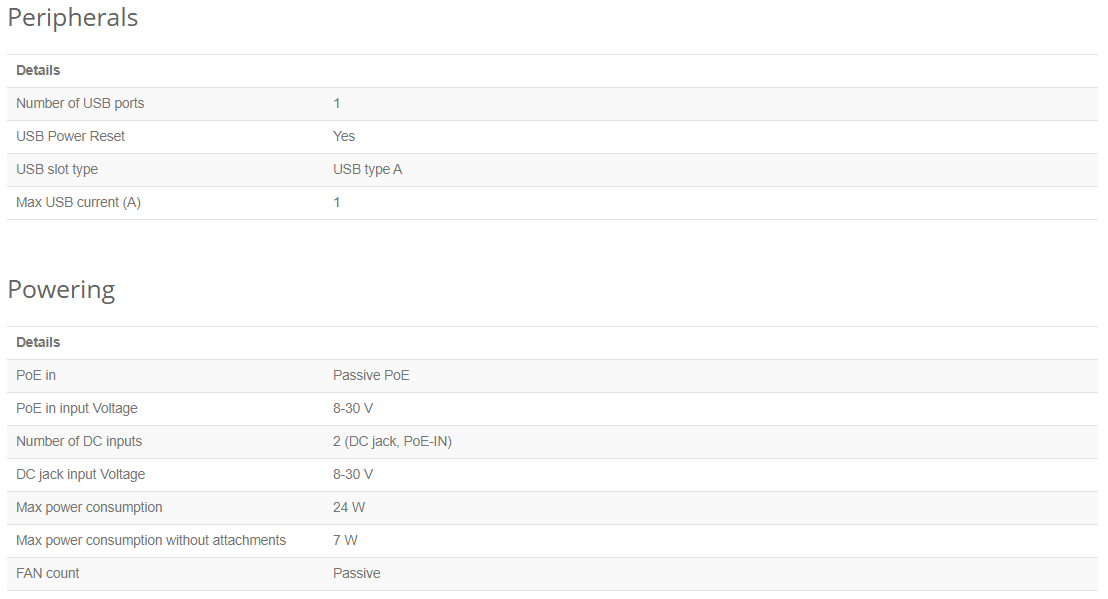This screenshot has height=599, width=1108.
Task: Select the FAN count row label
Action: click(47, 574)
